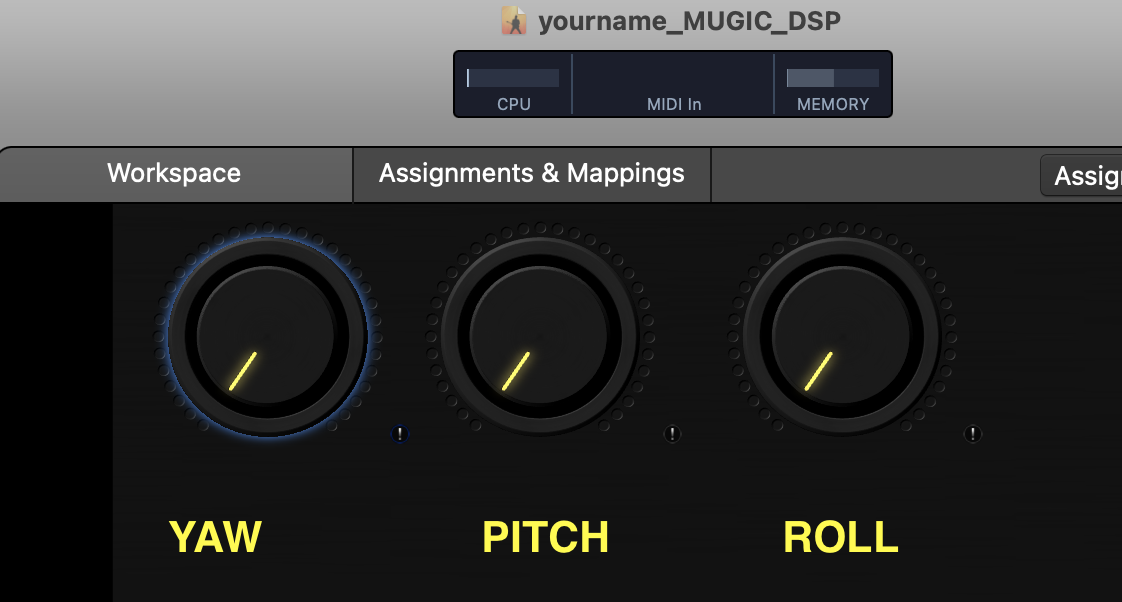
Task: Click the MainStage document icon in title bar
Action: [514, 21]
